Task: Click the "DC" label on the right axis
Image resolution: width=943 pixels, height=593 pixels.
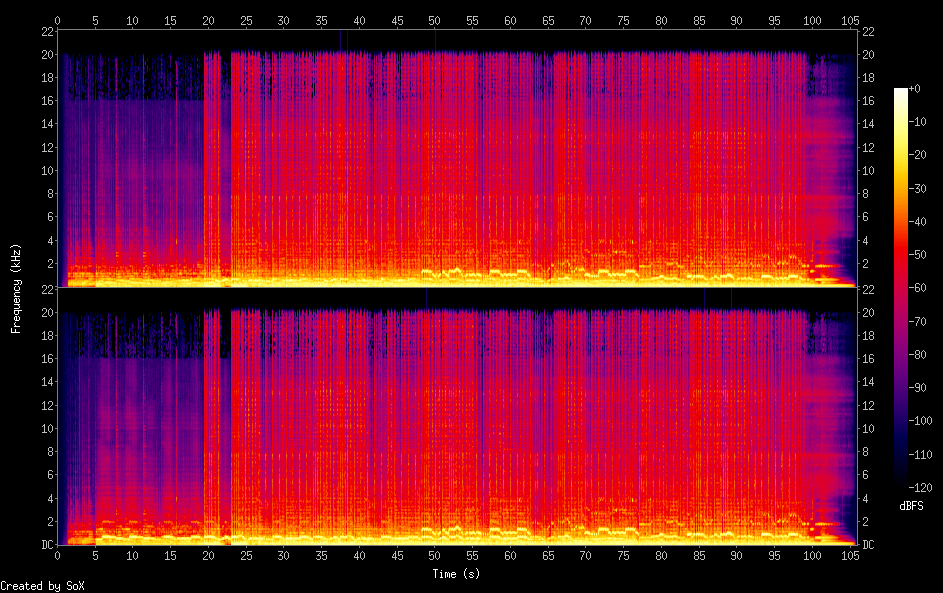Action: point(868,544)
